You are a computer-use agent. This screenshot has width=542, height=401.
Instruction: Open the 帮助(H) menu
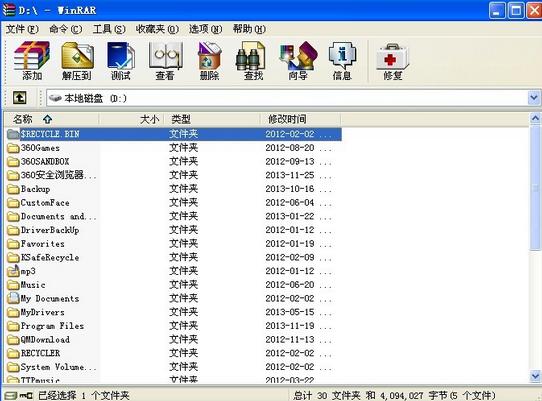coord(249,29)
